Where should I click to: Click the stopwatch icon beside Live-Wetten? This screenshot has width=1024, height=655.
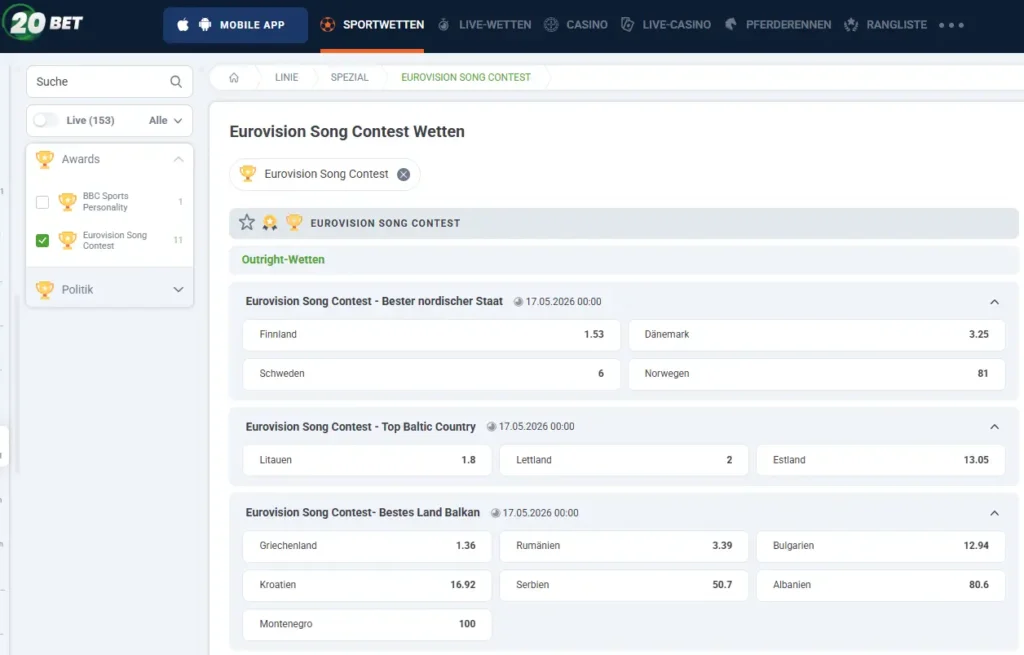(443, 25)
